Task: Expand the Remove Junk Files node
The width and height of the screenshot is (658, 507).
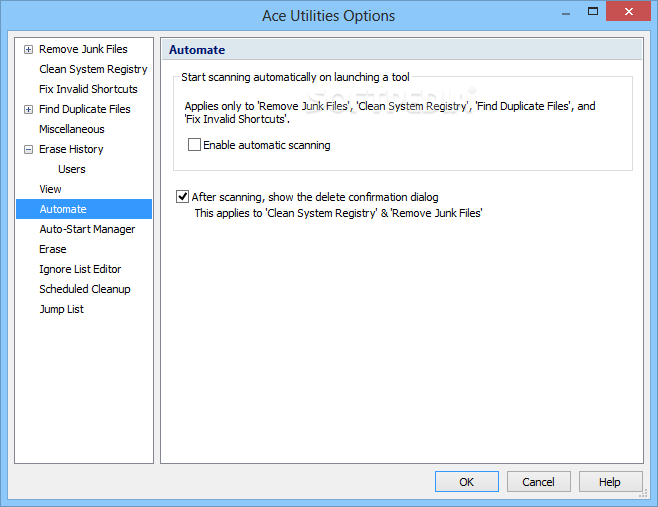Action: tap(28, 50)
